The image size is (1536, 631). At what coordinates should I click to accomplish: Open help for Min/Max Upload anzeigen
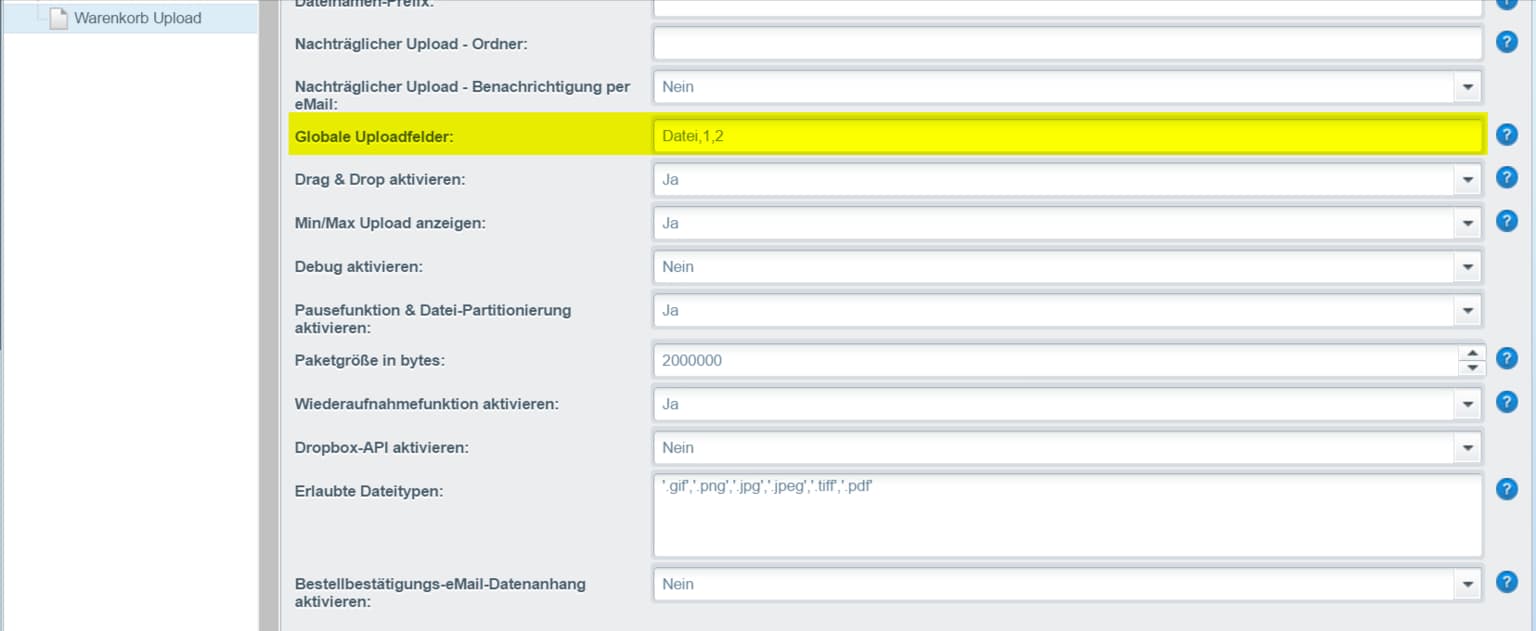point(1506,221)
